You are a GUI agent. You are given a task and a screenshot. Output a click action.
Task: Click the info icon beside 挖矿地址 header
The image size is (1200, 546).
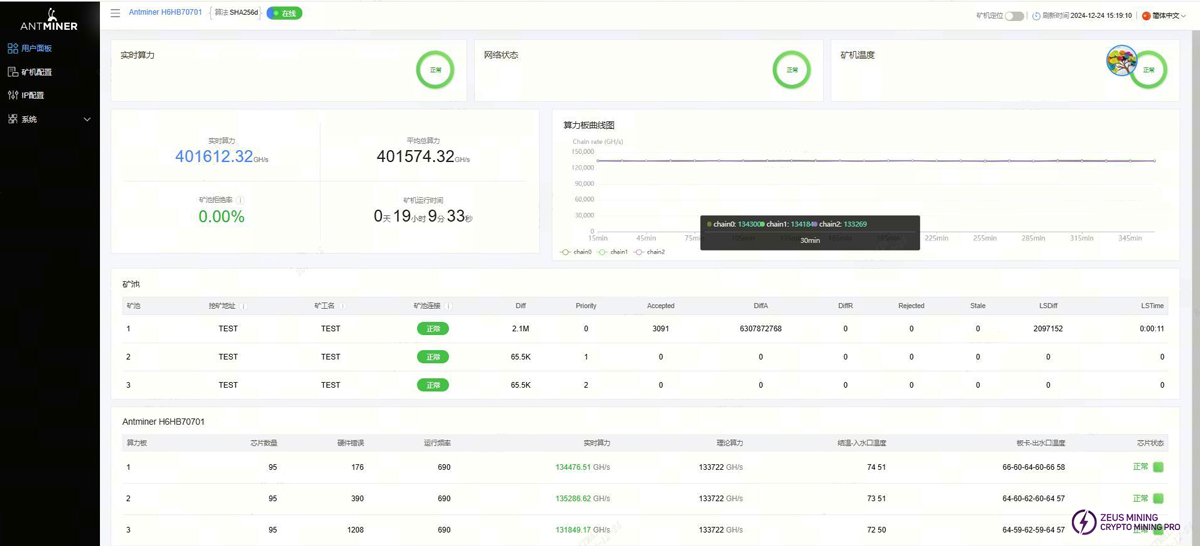point(244,306)
